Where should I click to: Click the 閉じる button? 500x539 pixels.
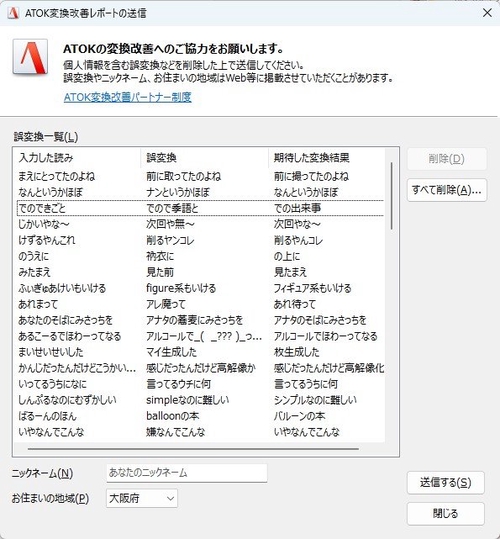[446, 514]
